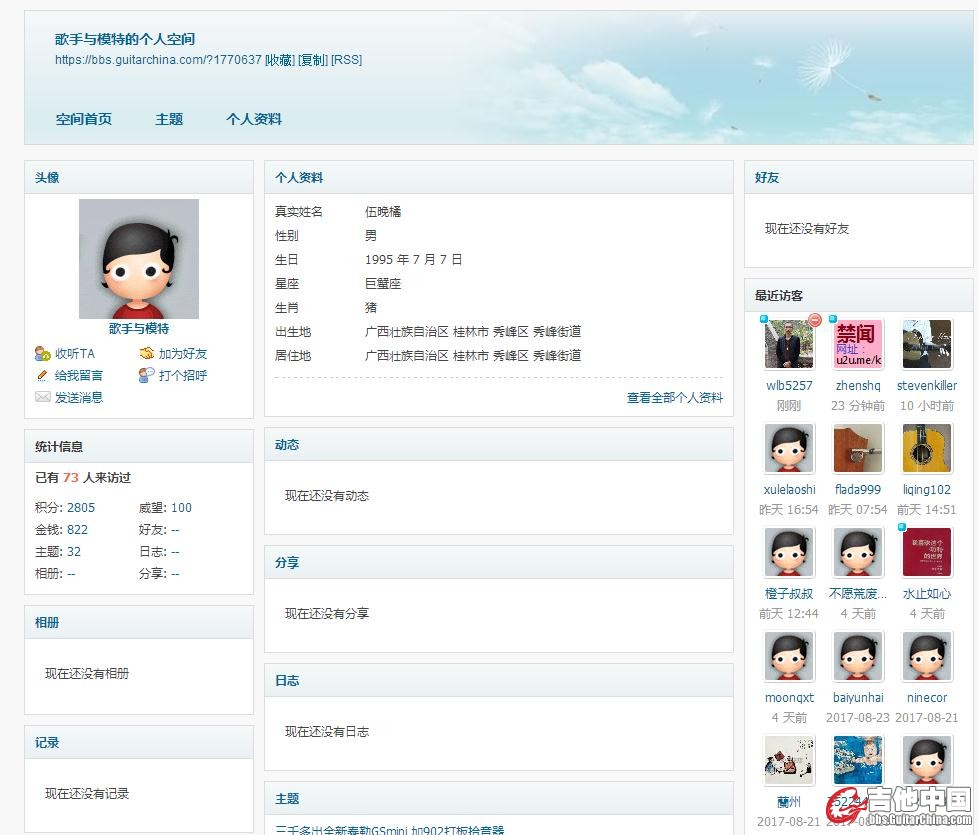Click the 打个招呼 greeting icon
The image size is (979, 835).
click(x=146, y=376)
